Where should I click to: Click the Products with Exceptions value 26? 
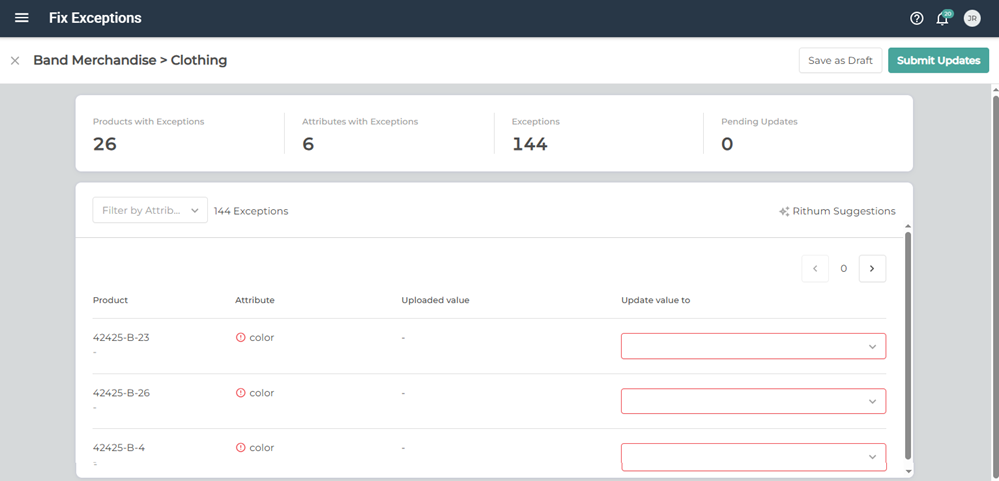[104, 145]
